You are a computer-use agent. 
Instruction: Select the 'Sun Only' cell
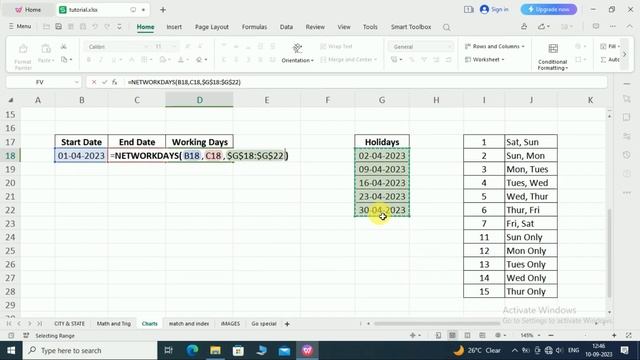pyautogui.click(x=531, y=237)
